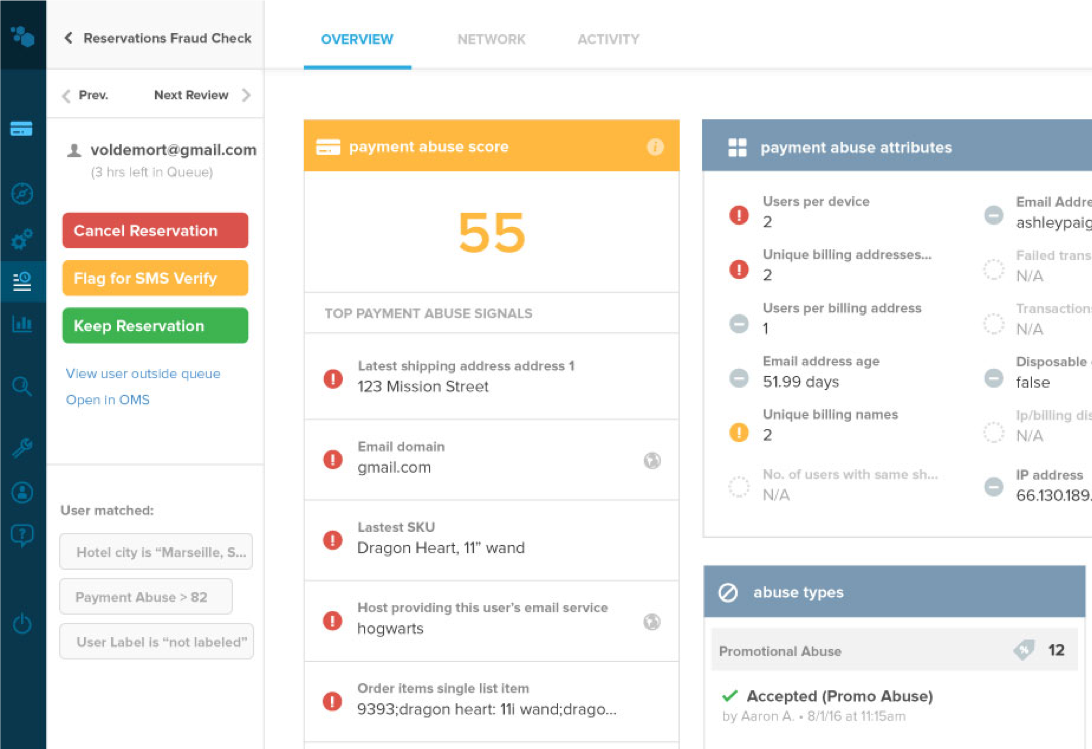
Task: Click the globe icon beside hogwarts host
Action: 652,622
